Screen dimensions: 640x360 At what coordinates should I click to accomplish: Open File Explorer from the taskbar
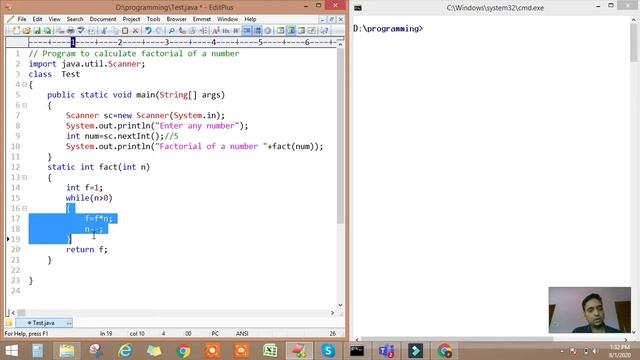pos(67,351)
